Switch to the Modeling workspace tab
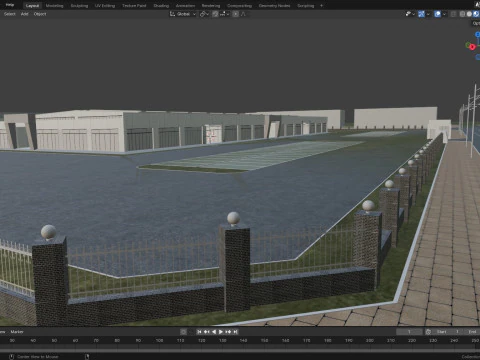480x360 pixels. (54, 6)
